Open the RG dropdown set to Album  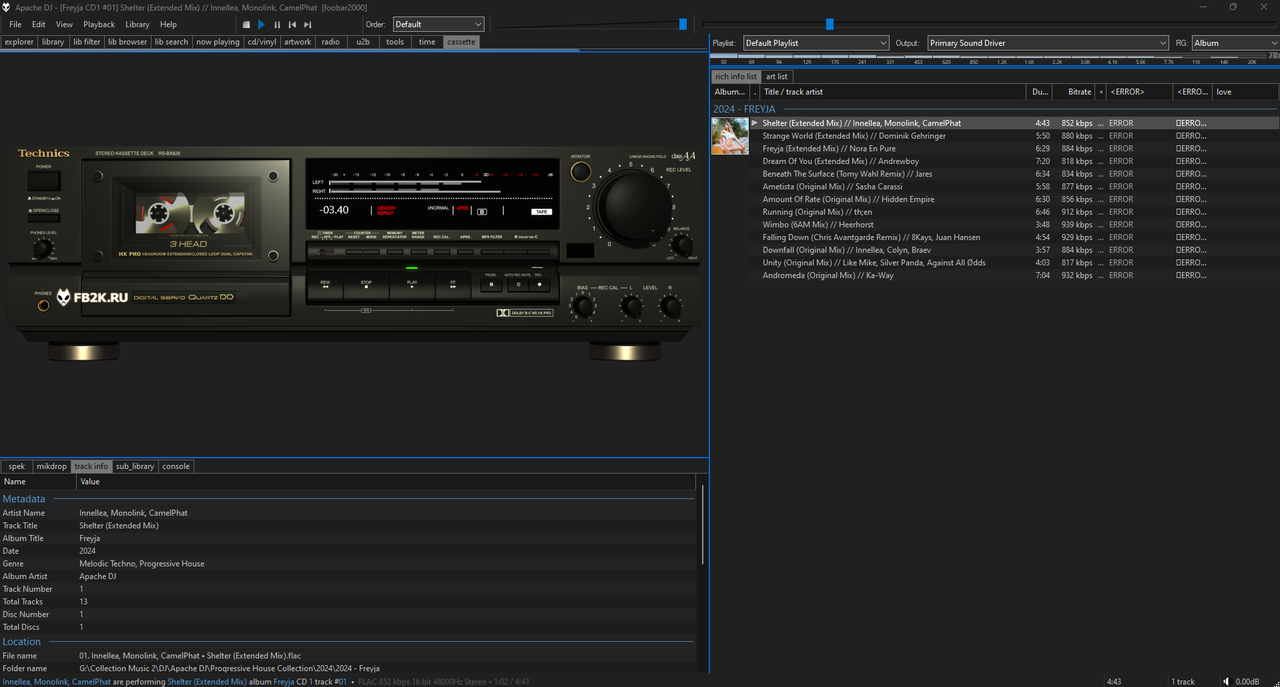[1235, 43]
